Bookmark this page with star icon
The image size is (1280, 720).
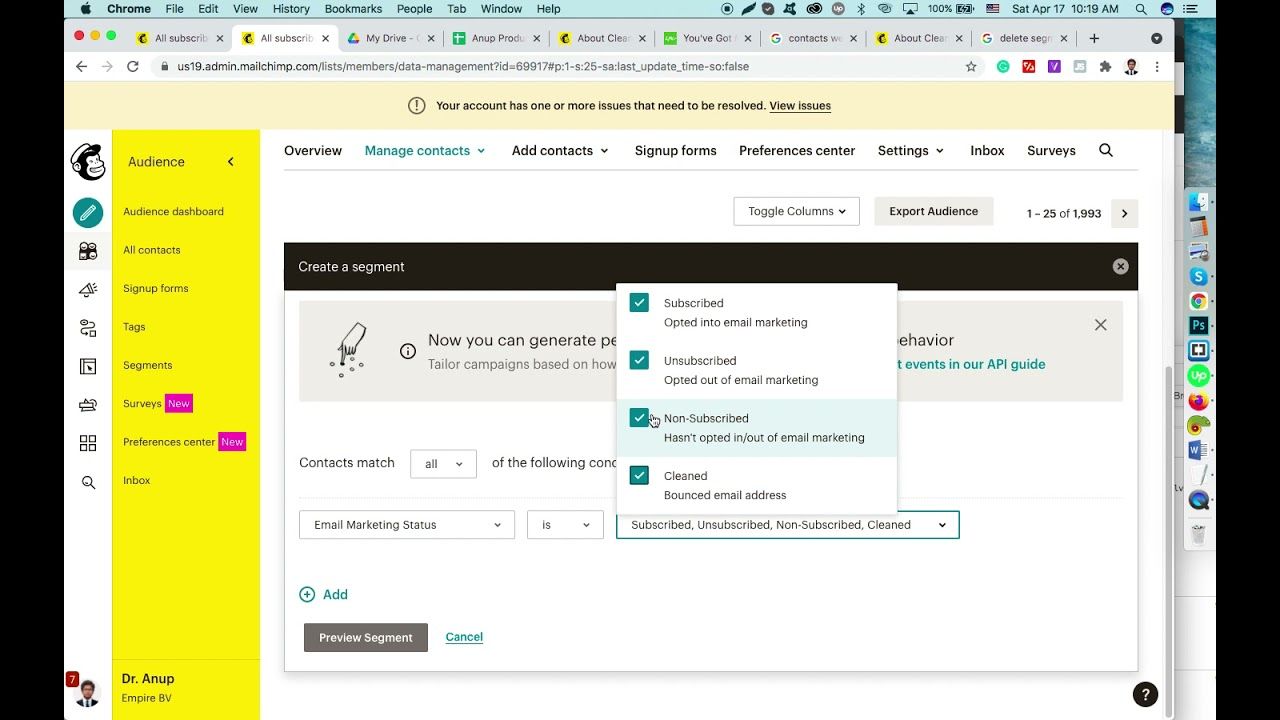coord(971,66)
